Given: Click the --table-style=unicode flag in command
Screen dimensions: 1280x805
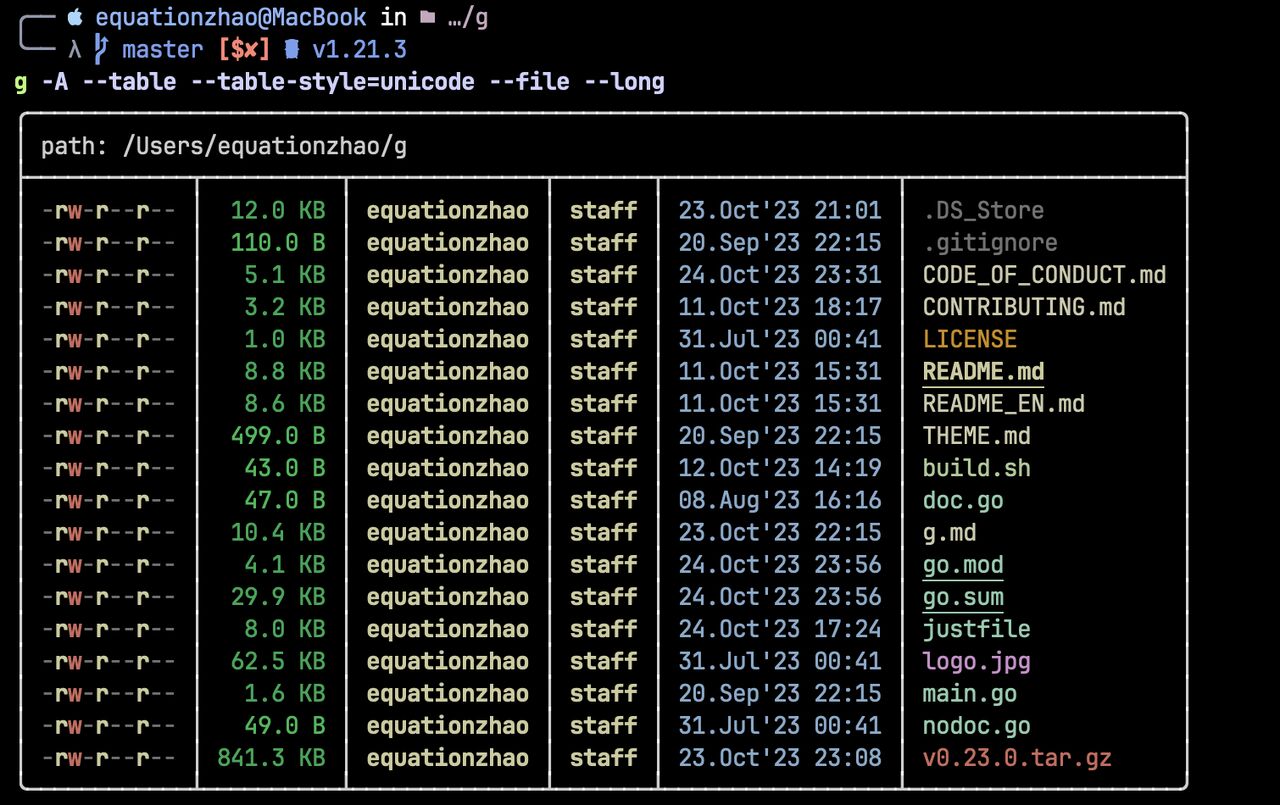Looking at the screenshot, I should pos(332,82).
